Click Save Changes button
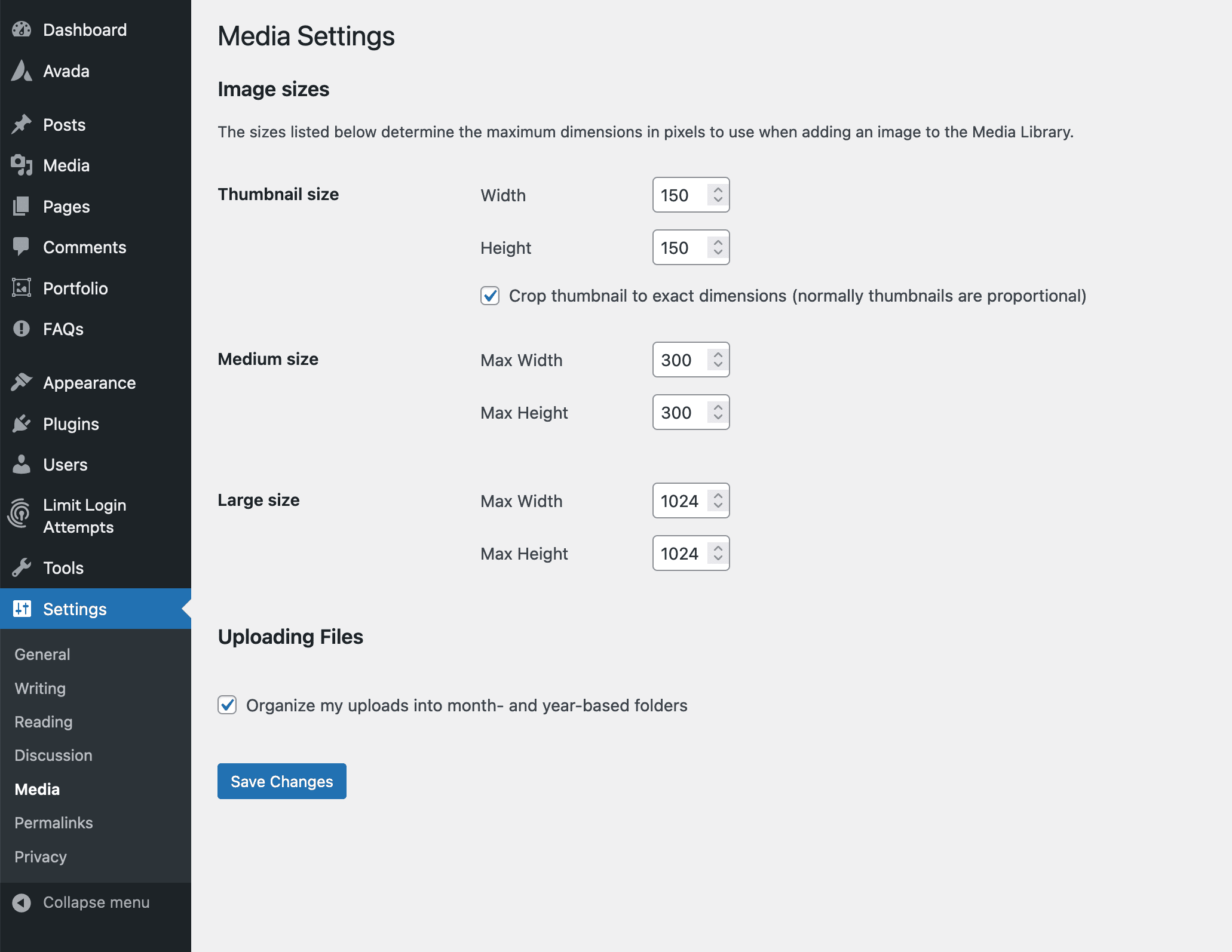This screenshot has height=952, width=1232. click(x=282, y=781)
